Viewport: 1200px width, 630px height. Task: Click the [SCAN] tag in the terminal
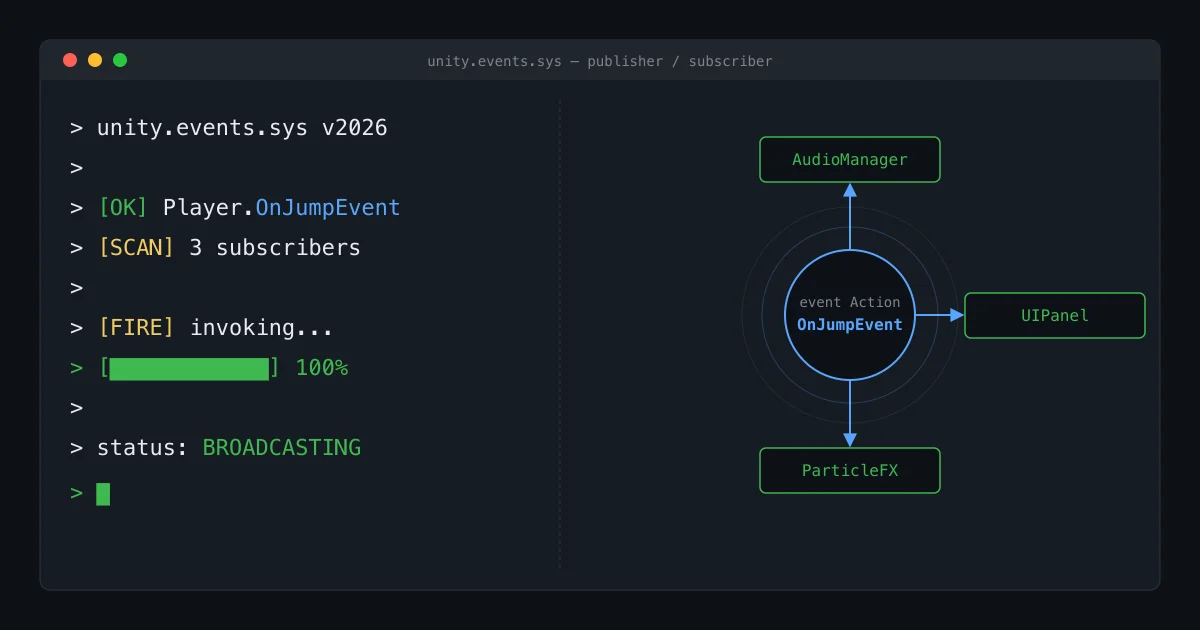pos(136,248)
